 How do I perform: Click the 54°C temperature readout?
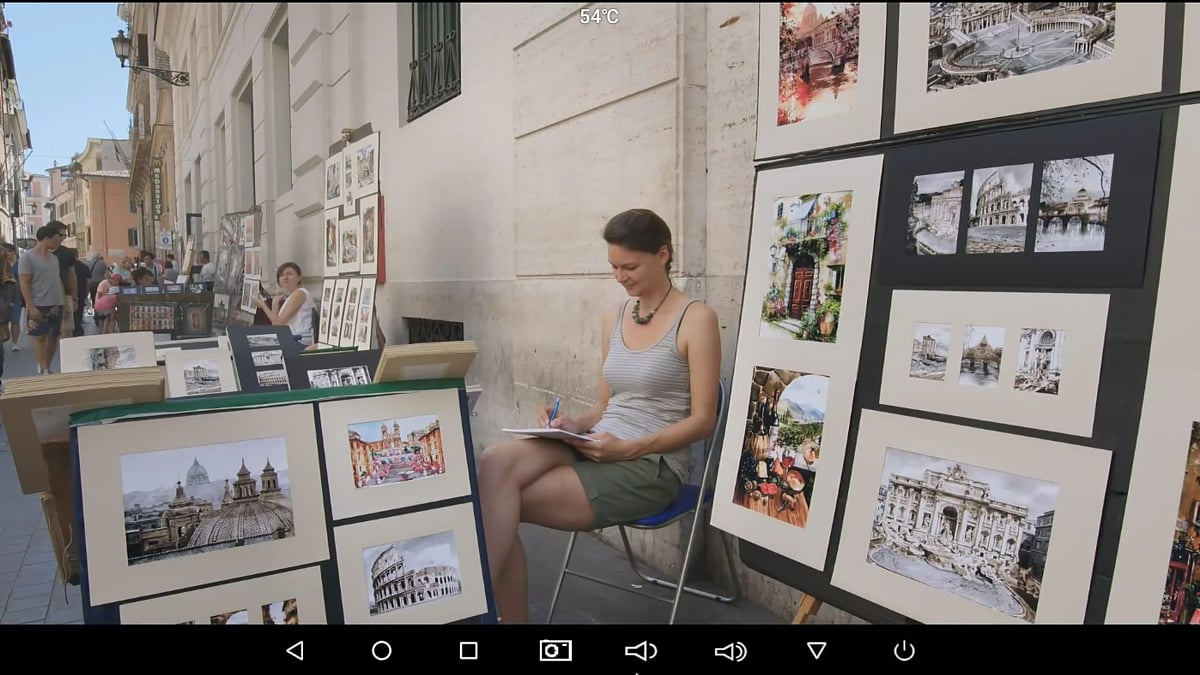(599, 16)
